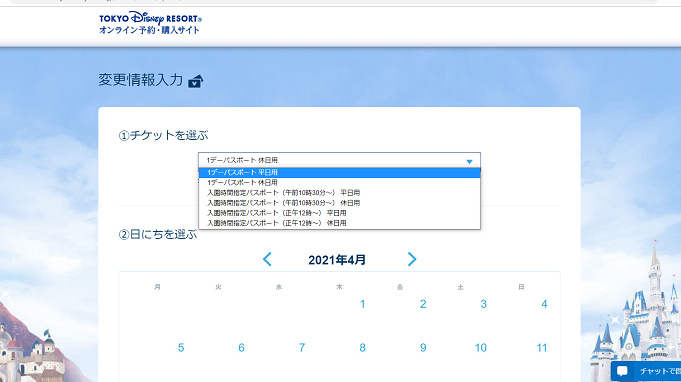The width and height of the screenshot is (681, 382).
Task: Select 1デーパスポート 平日用 option
Action: 339,172
